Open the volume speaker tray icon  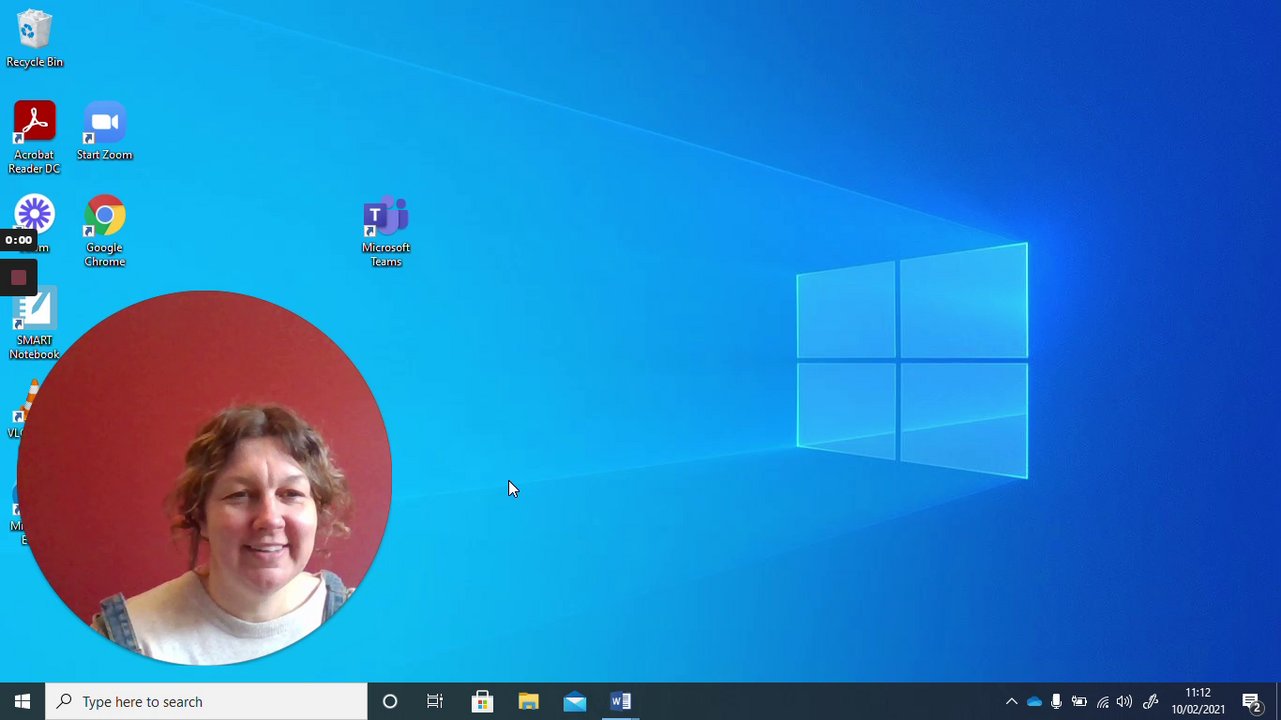tap(1124, 702)
